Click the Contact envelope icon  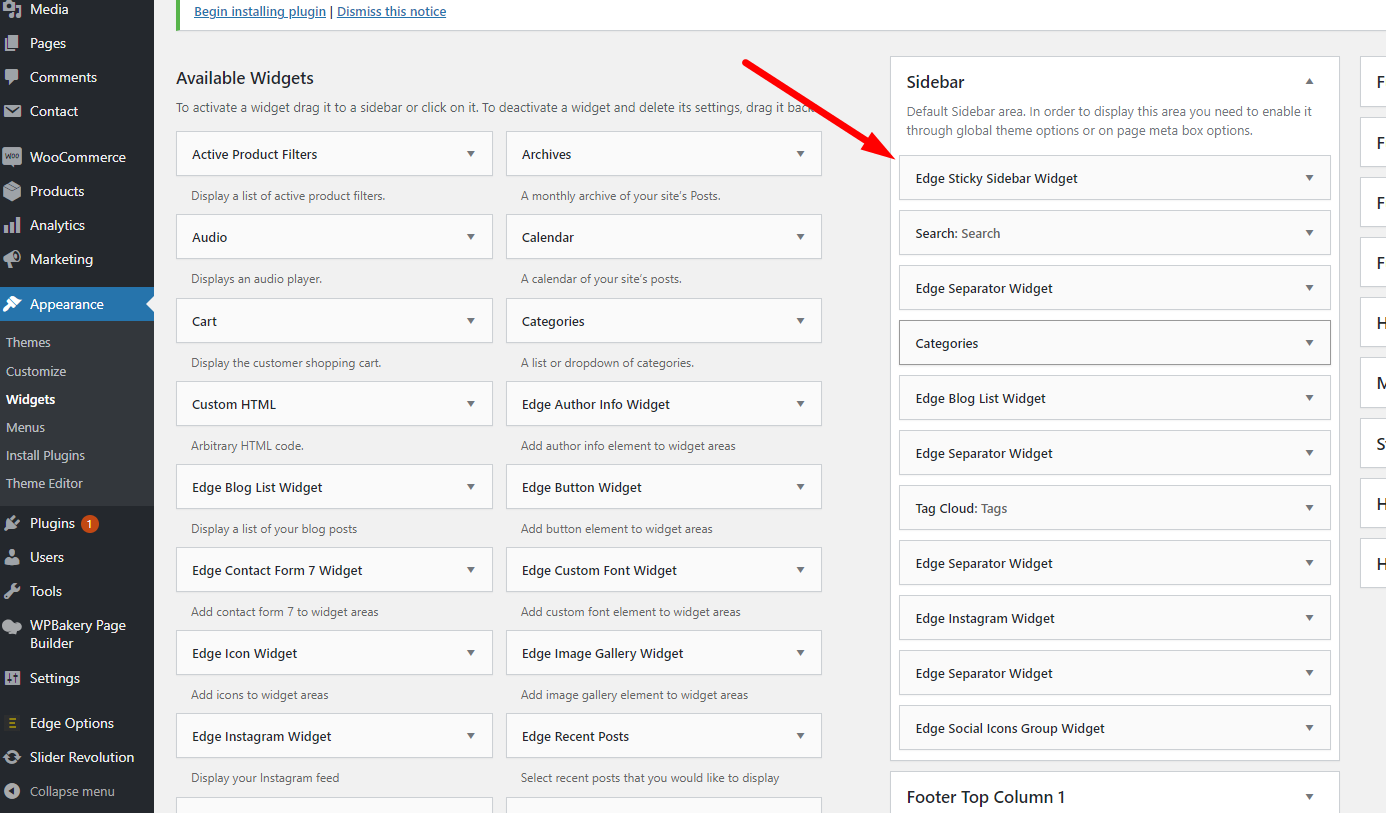coord(12,111)
